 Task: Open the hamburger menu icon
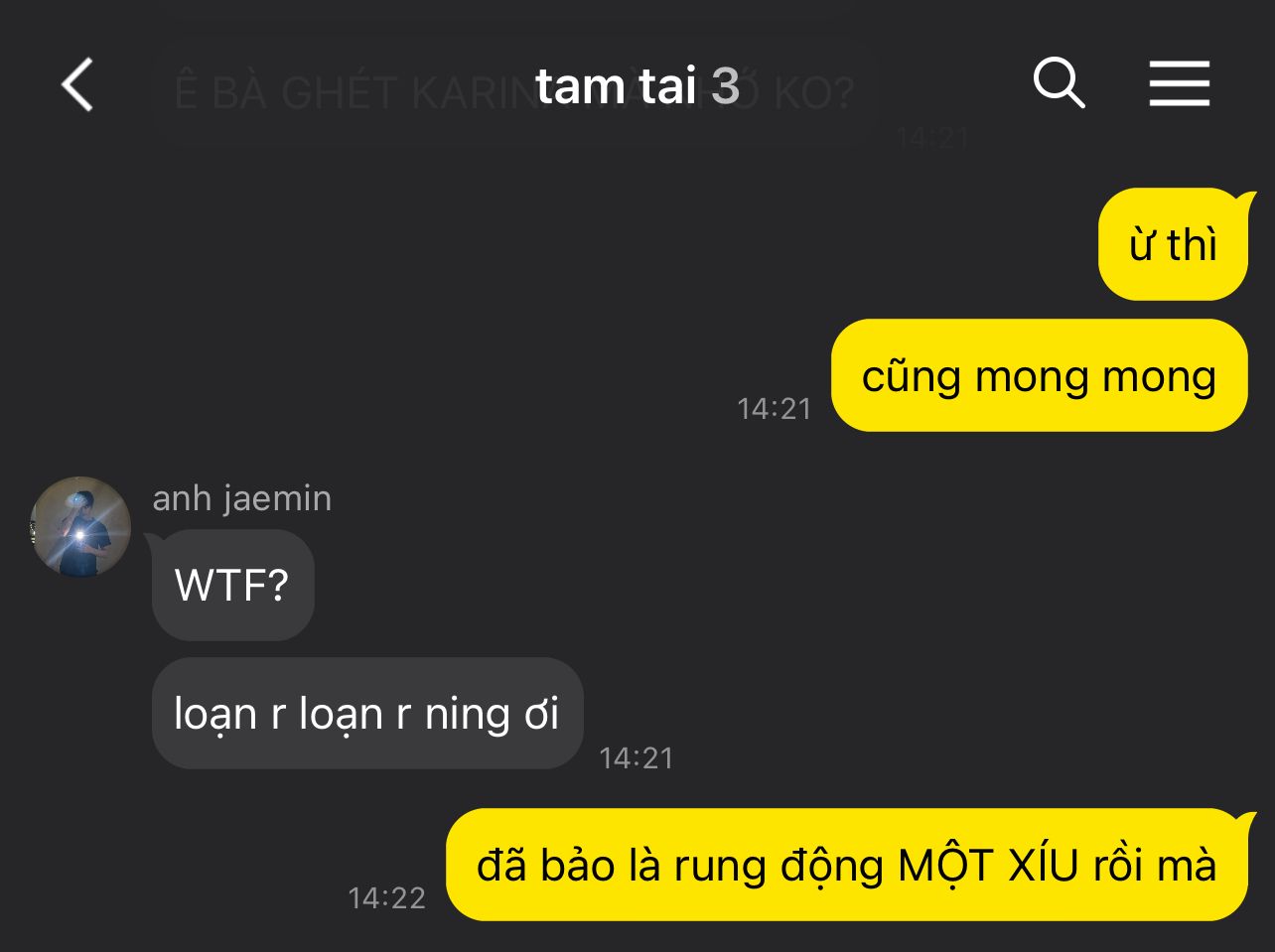click(1180, 83)
